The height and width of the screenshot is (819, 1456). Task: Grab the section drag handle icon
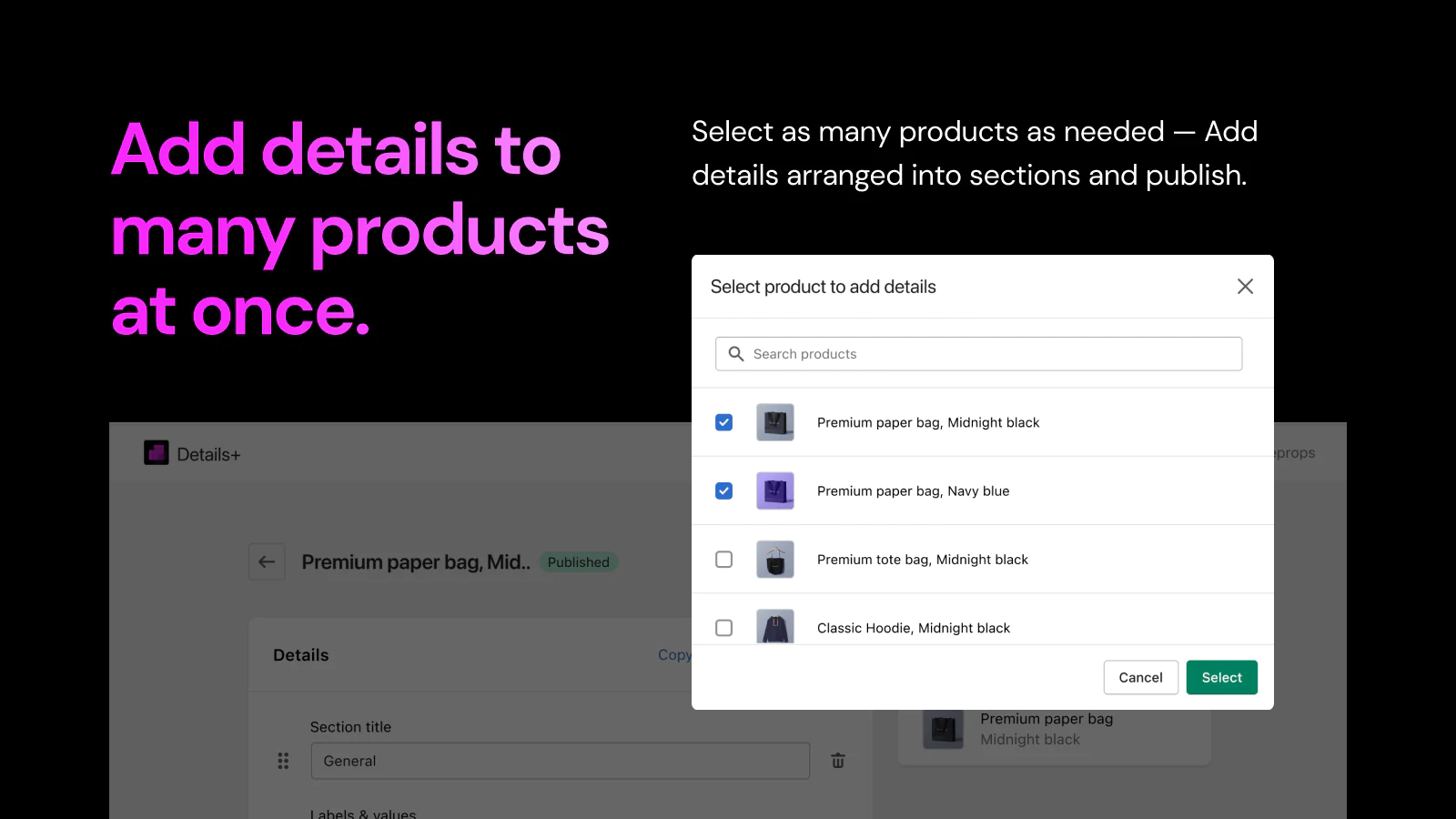[283, 761]
